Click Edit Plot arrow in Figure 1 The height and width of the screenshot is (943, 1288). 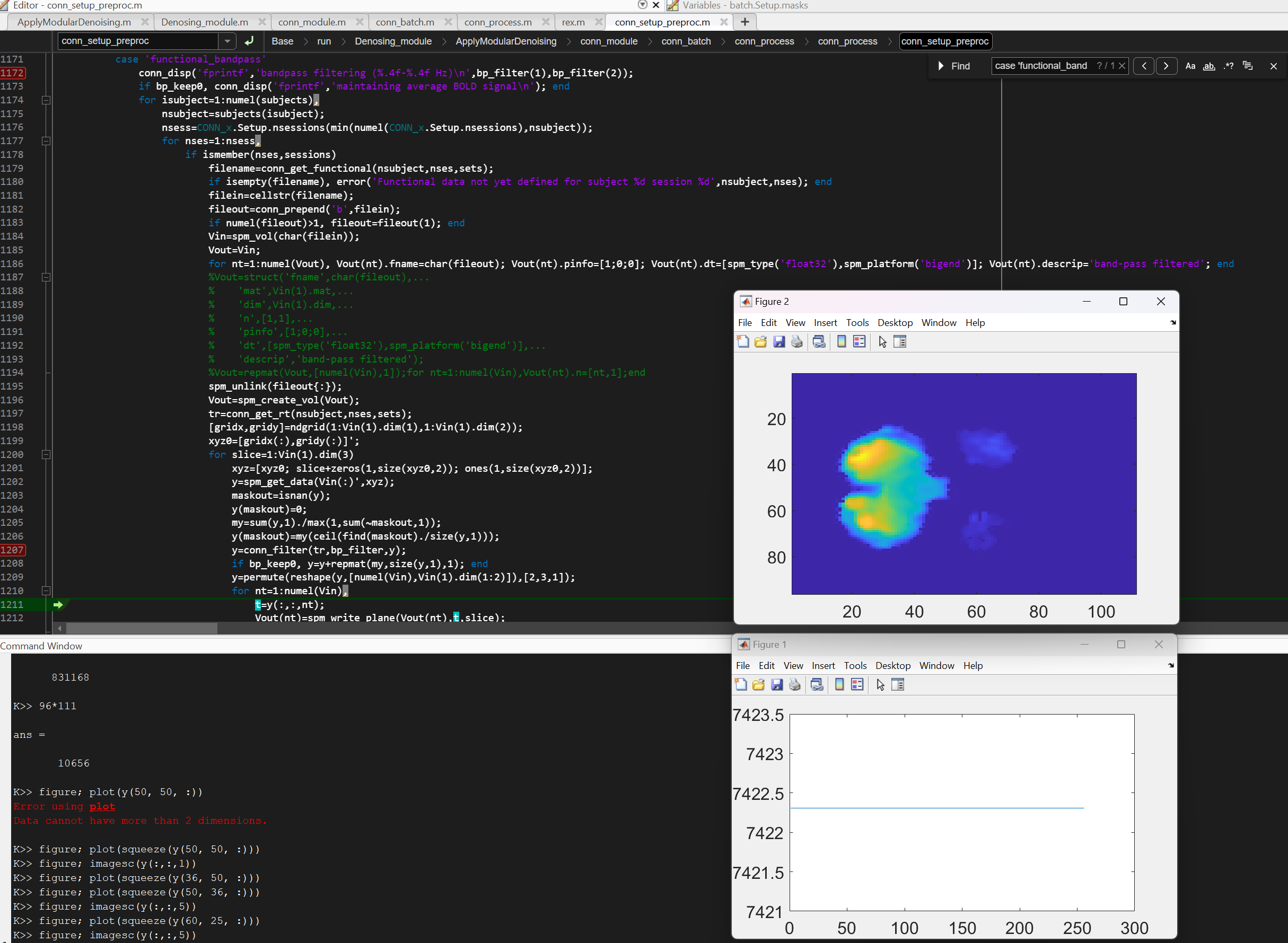point(880,685)
